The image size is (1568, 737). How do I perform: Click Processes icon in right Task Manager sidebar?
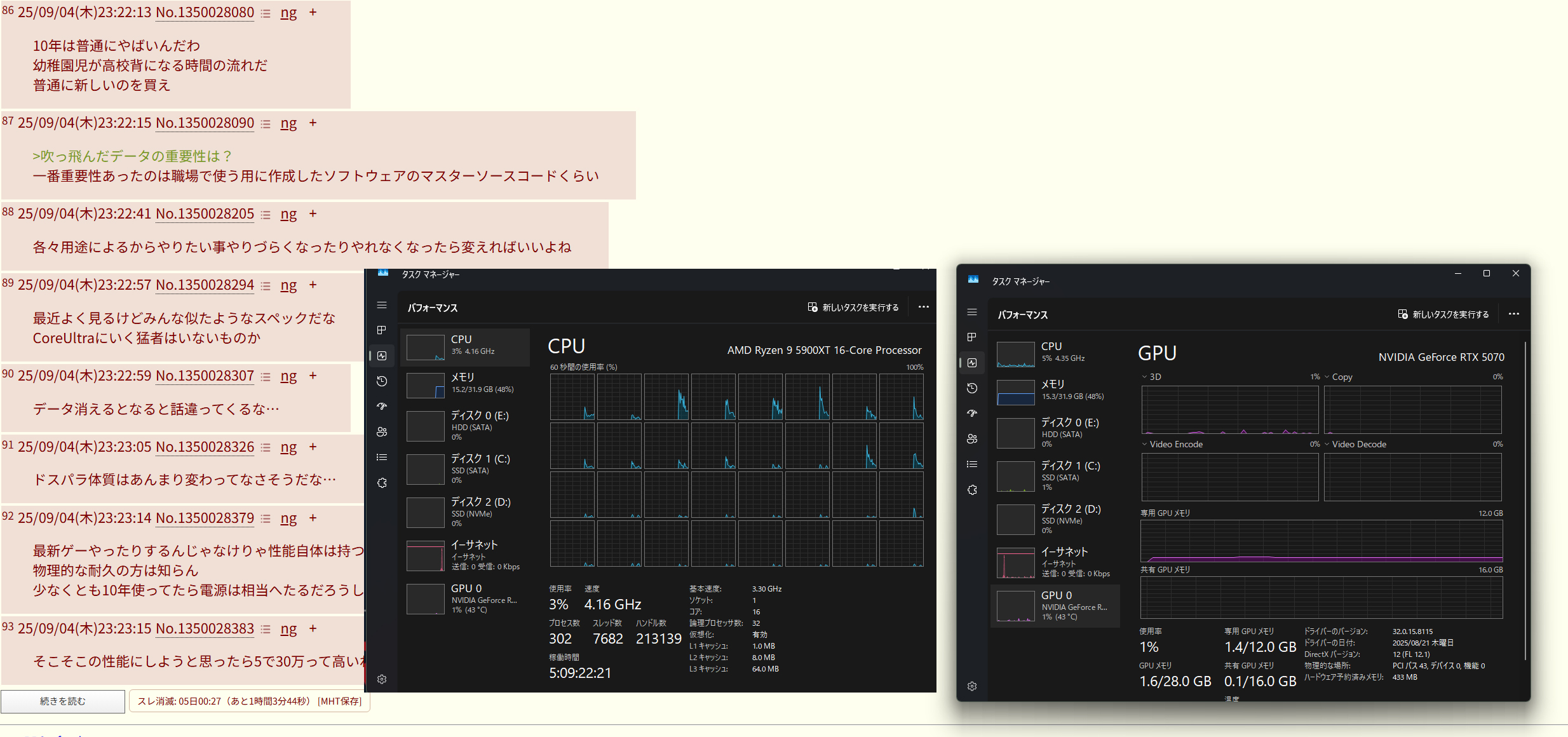pos(972,337)
